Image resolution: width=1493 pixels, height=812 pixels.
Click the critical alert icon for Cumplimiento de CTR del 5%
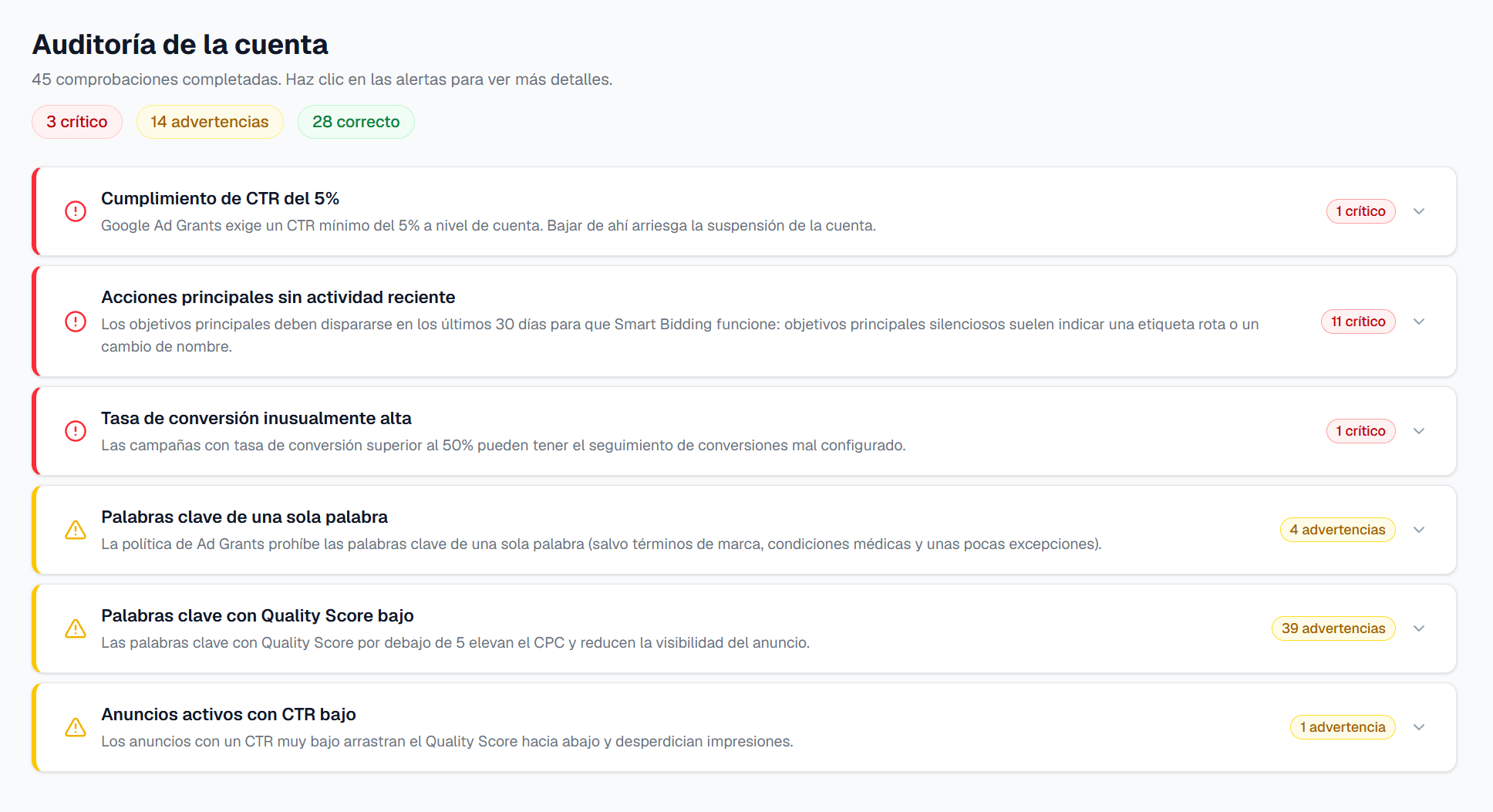[x=76, y=211]
